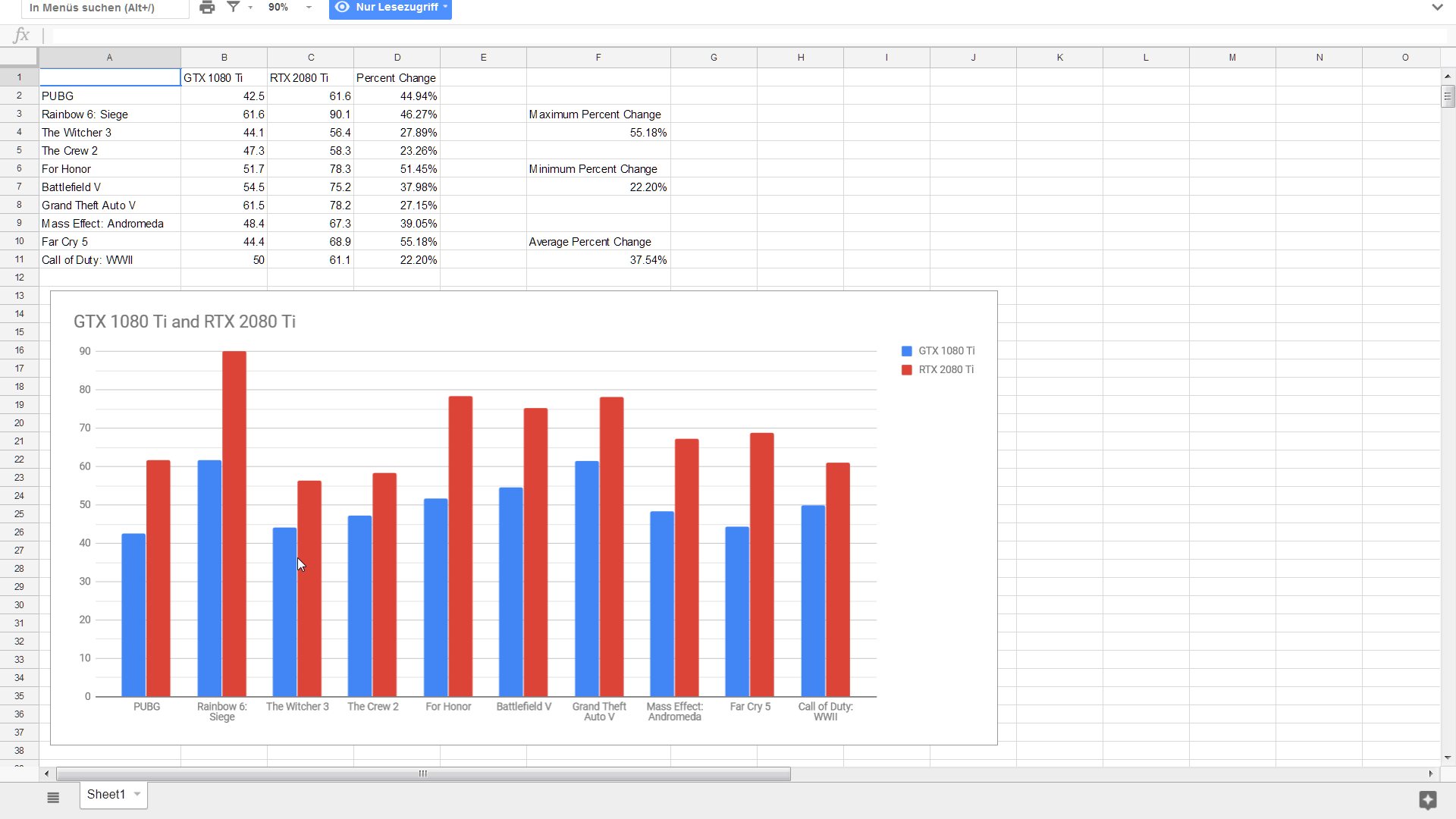This screenshot has width=1456, height=819.
Task: Select column D header
Action: click(397, 58)
